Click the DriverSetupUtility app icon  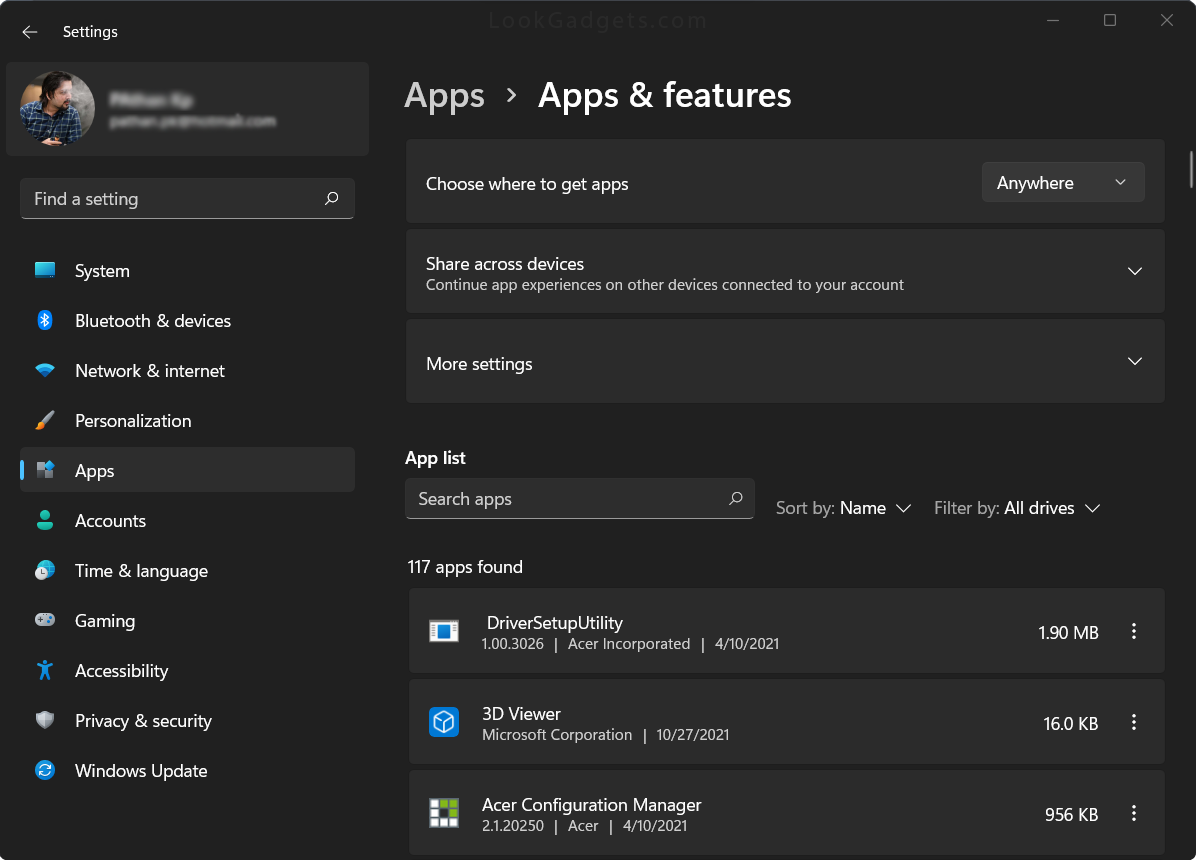pos(443,631)
